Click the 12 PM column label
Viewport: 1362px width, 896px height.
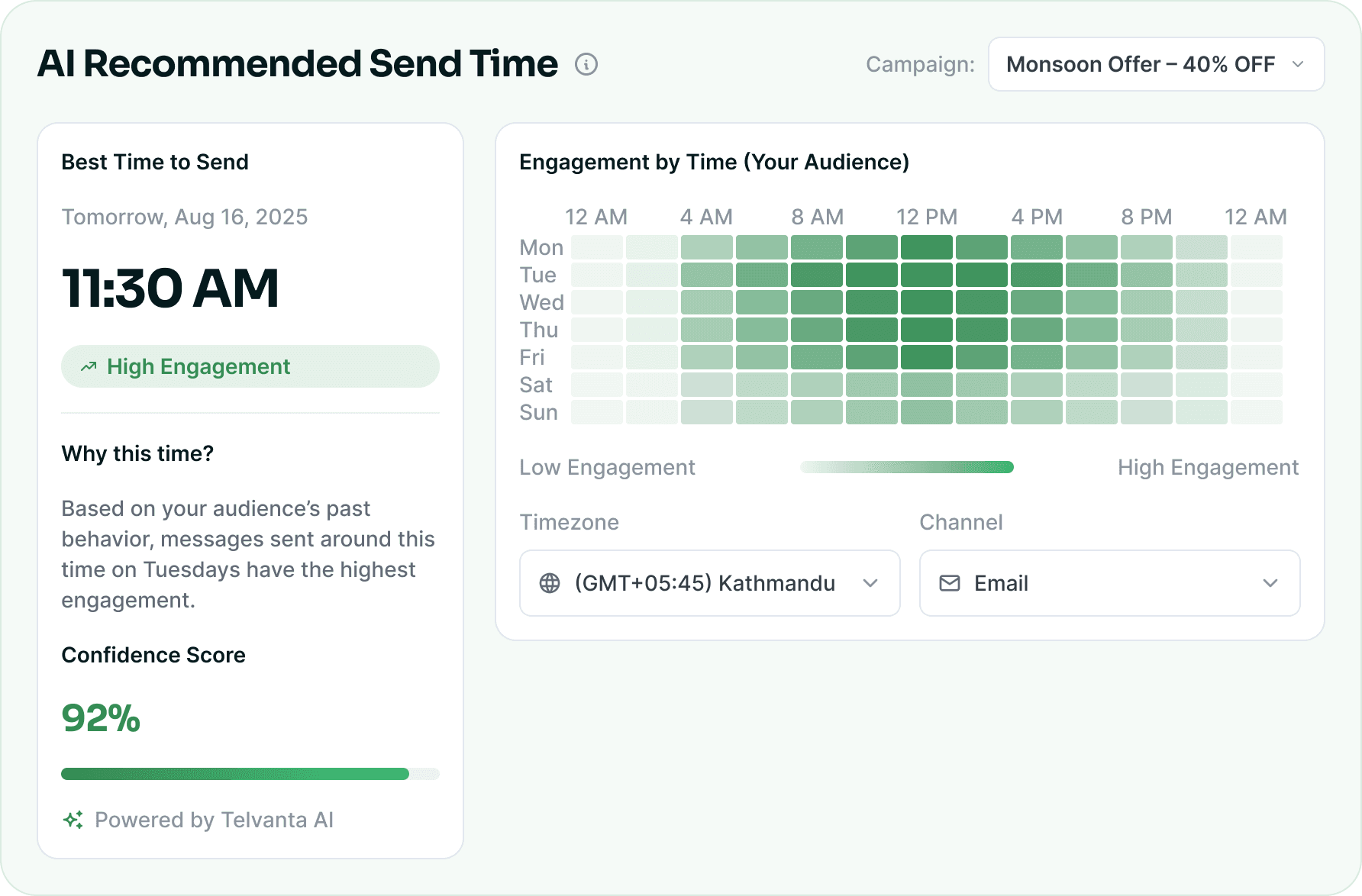click(927, 217)
